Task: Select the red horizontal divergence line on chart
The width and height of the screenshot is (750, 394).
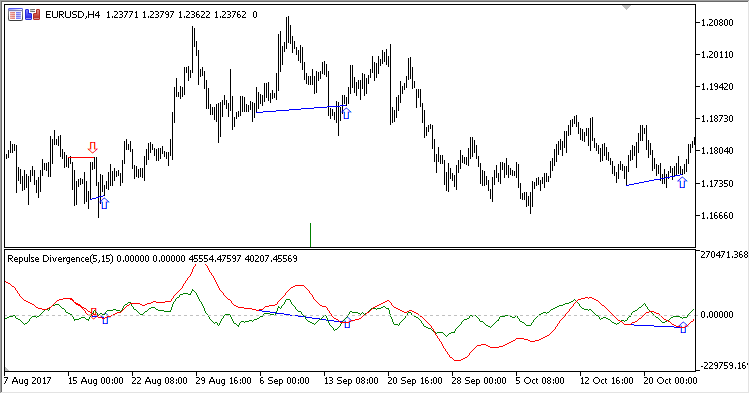Action: [82, 157]
